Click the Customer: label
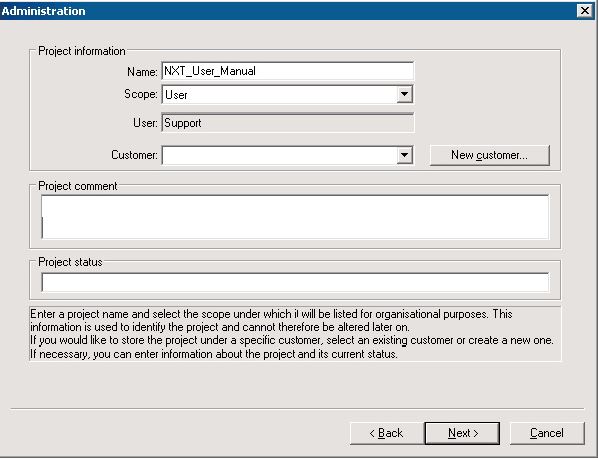 tap(134, 155)
